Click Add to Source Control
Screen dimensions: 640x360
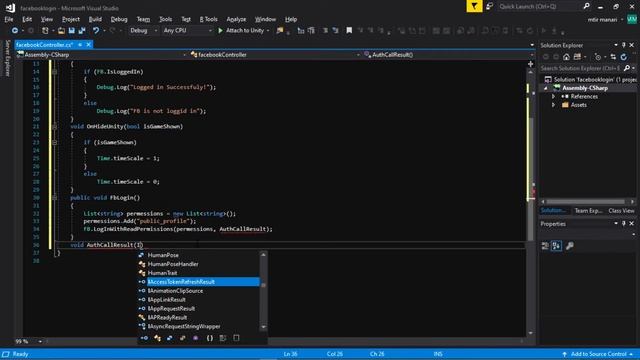click(x=598, y=354)
